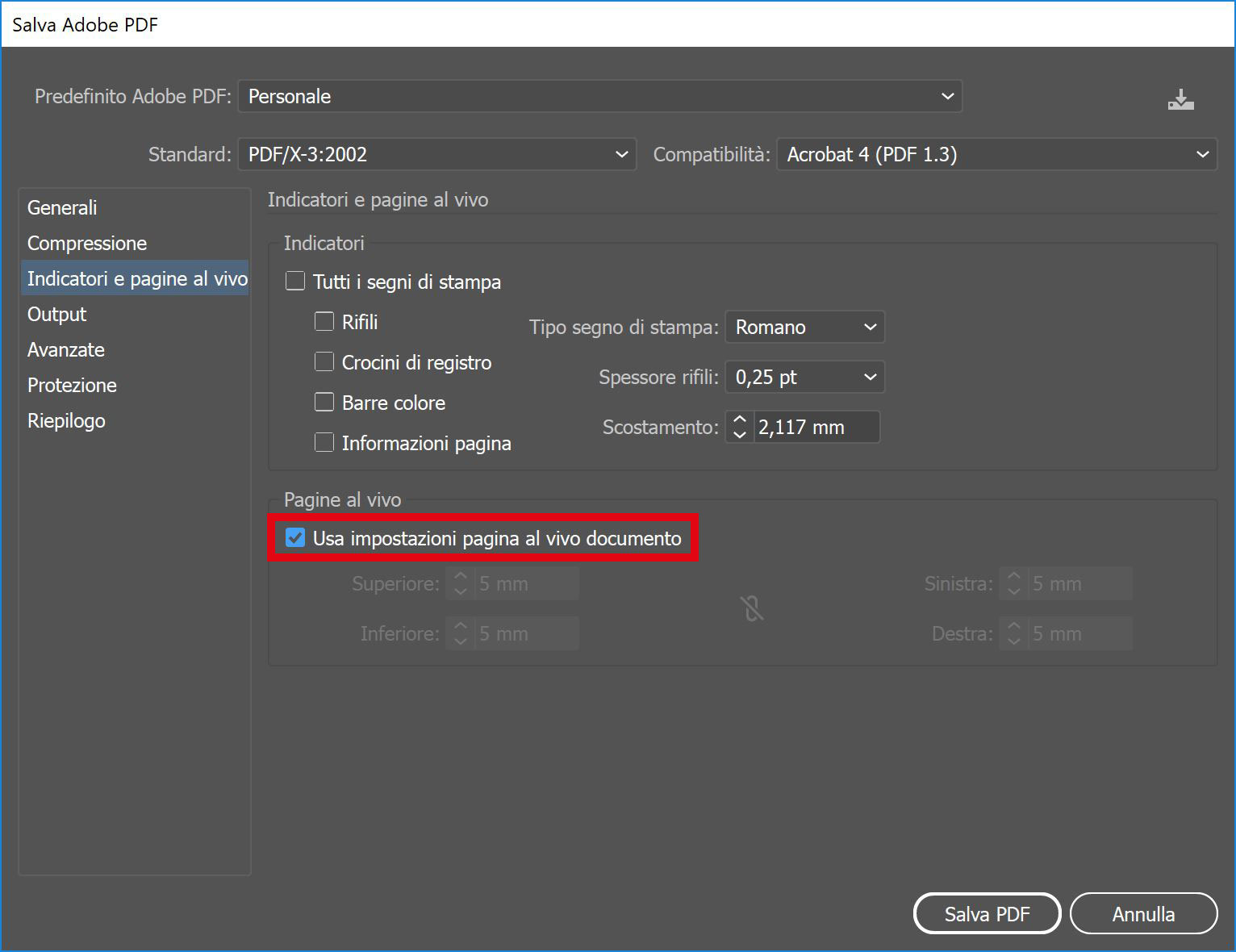This screenshot has width=1236, height=952.
Task: Open Tipo segno di stampa dropdown
Action: [x=804, y=328]
